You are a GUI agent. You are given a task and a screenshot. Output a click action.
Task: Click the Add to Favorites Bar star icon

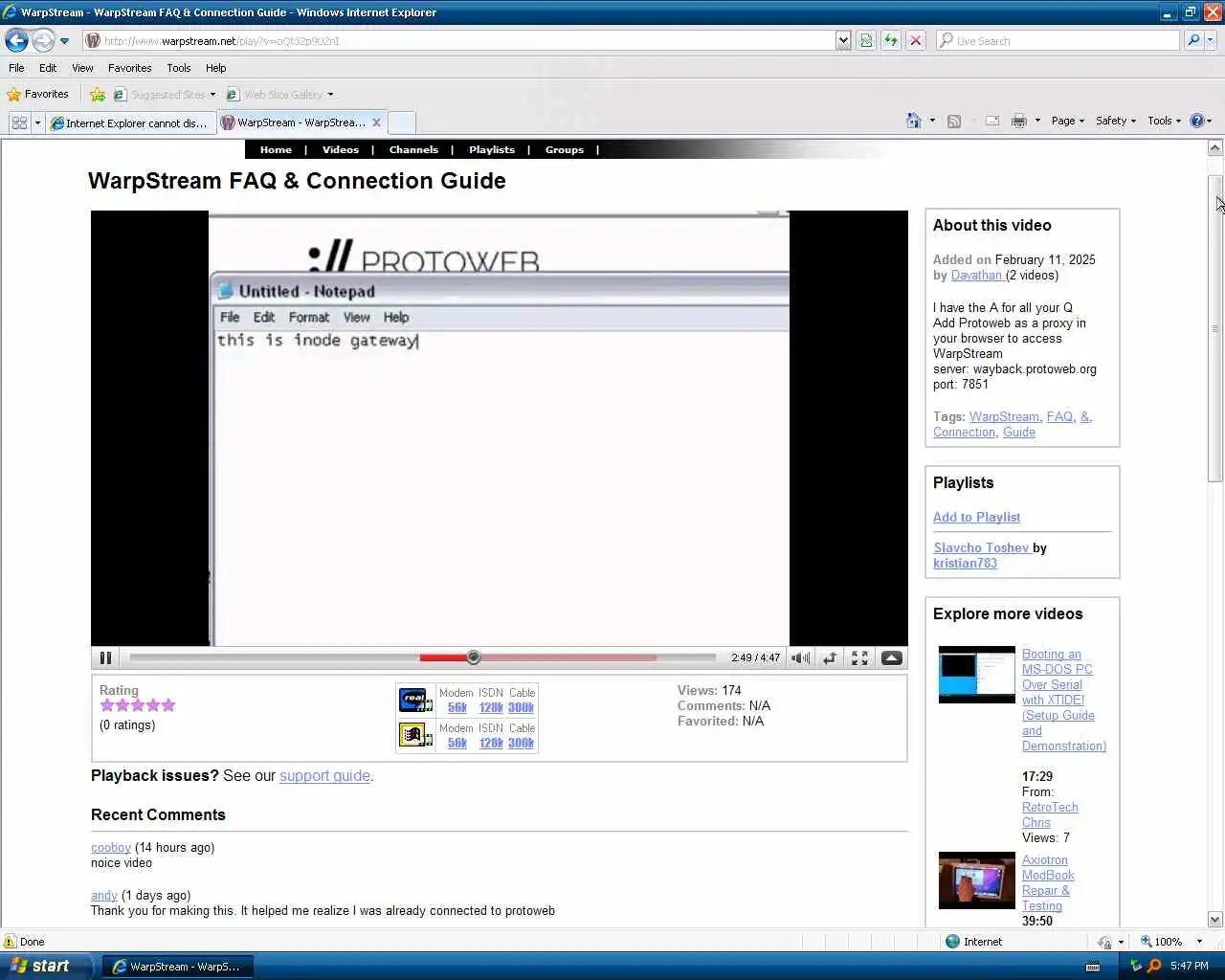pos(97,95)
